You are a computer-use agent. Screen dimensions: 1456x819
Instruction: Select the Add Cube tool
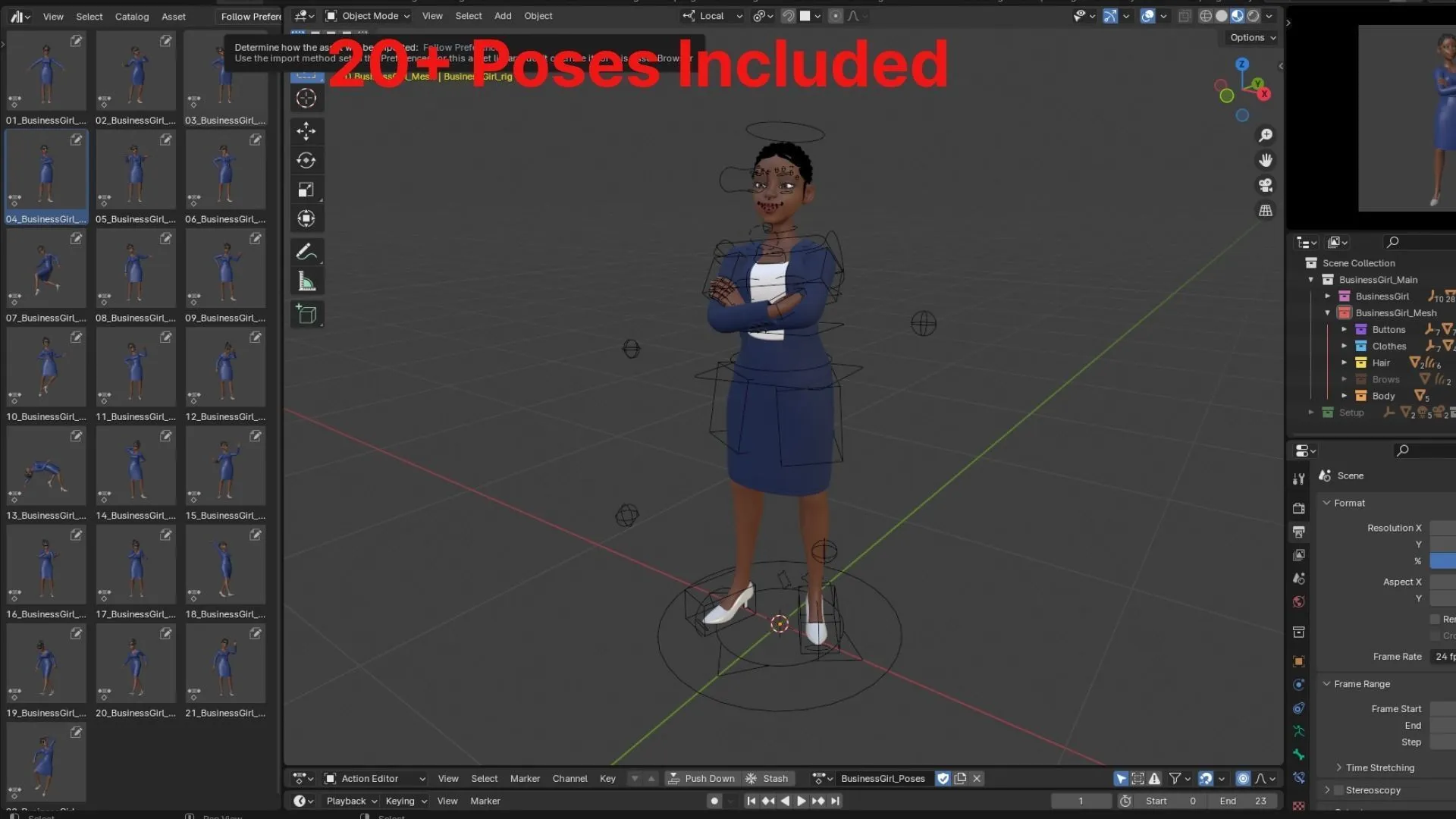[307, 314]
